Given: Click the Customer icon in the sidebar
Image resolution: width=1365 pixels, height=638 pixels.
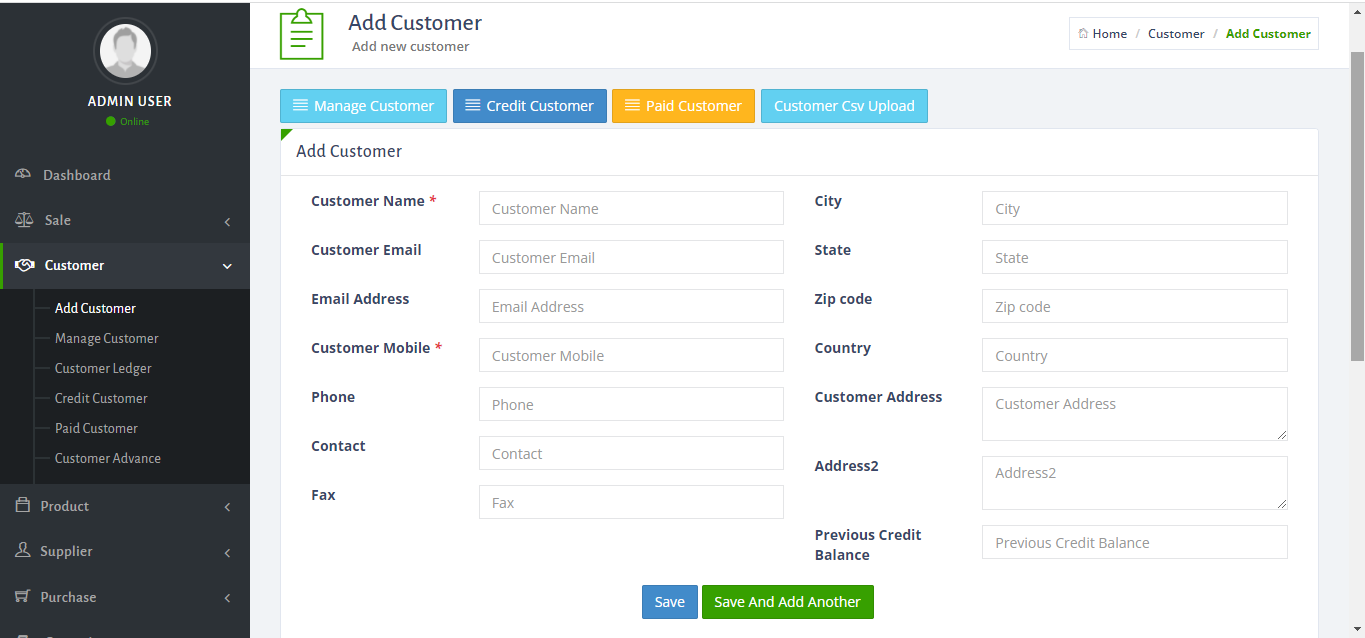Looking at the screenshot, I should [24, 265].
